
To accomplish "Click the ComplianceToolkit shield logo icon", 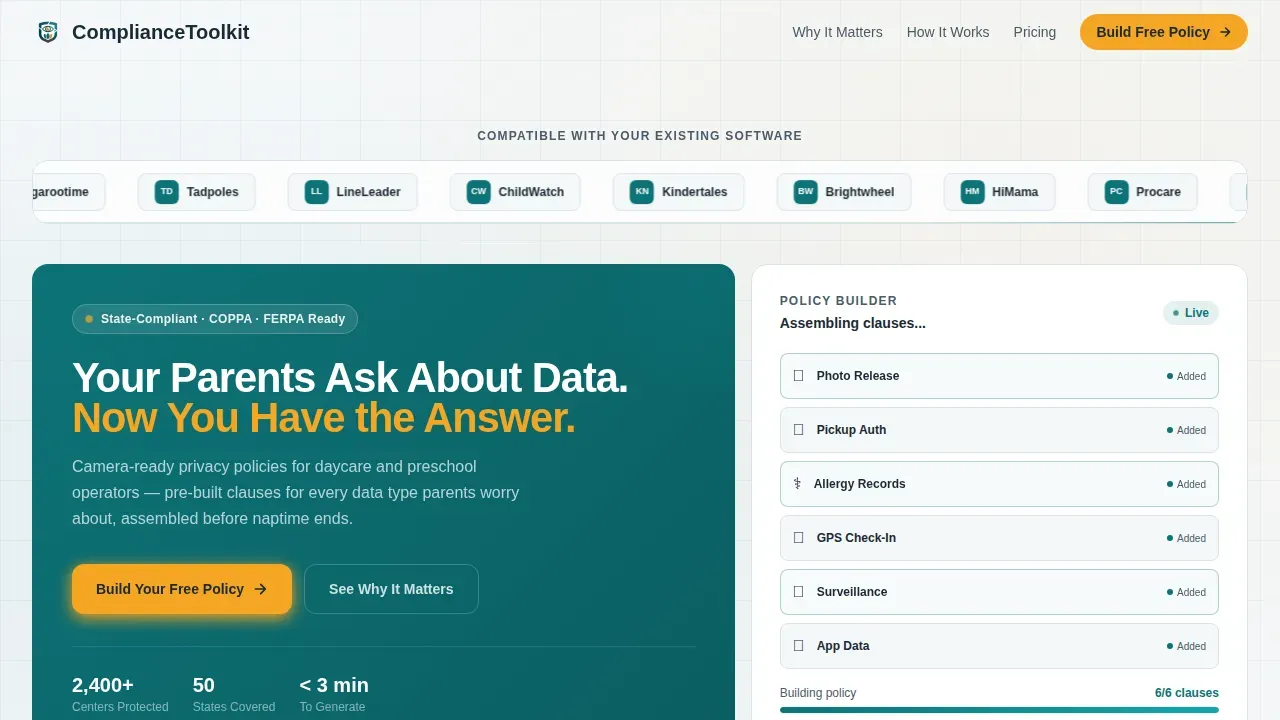I will click(48, 32).
